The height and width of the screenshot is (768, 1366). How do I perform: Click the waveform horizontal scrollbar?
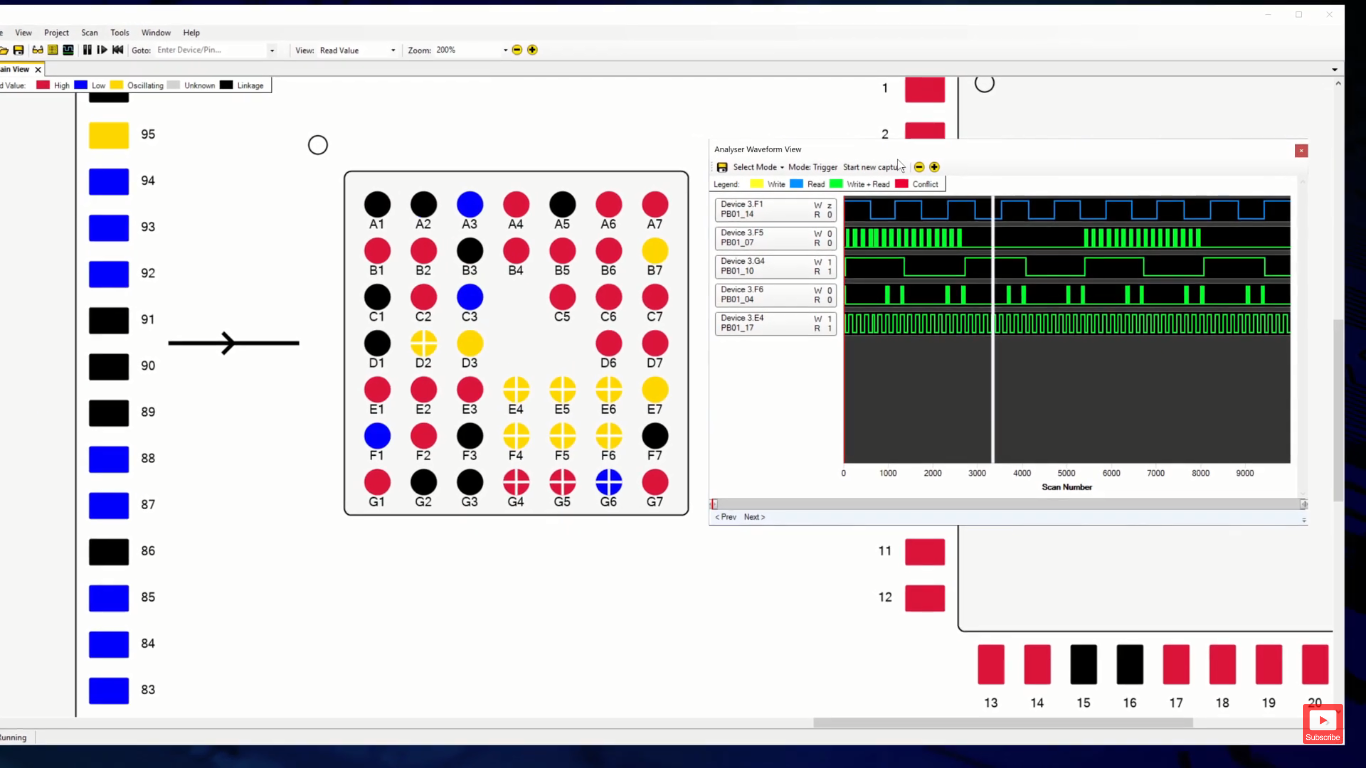click(x=1008, y=504)
